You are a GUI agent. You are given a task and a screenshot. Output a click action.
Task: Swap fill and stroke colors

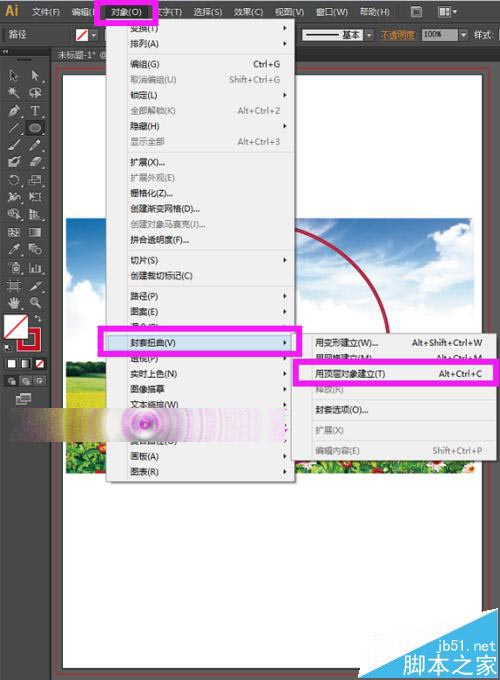(x=38, y=319)
